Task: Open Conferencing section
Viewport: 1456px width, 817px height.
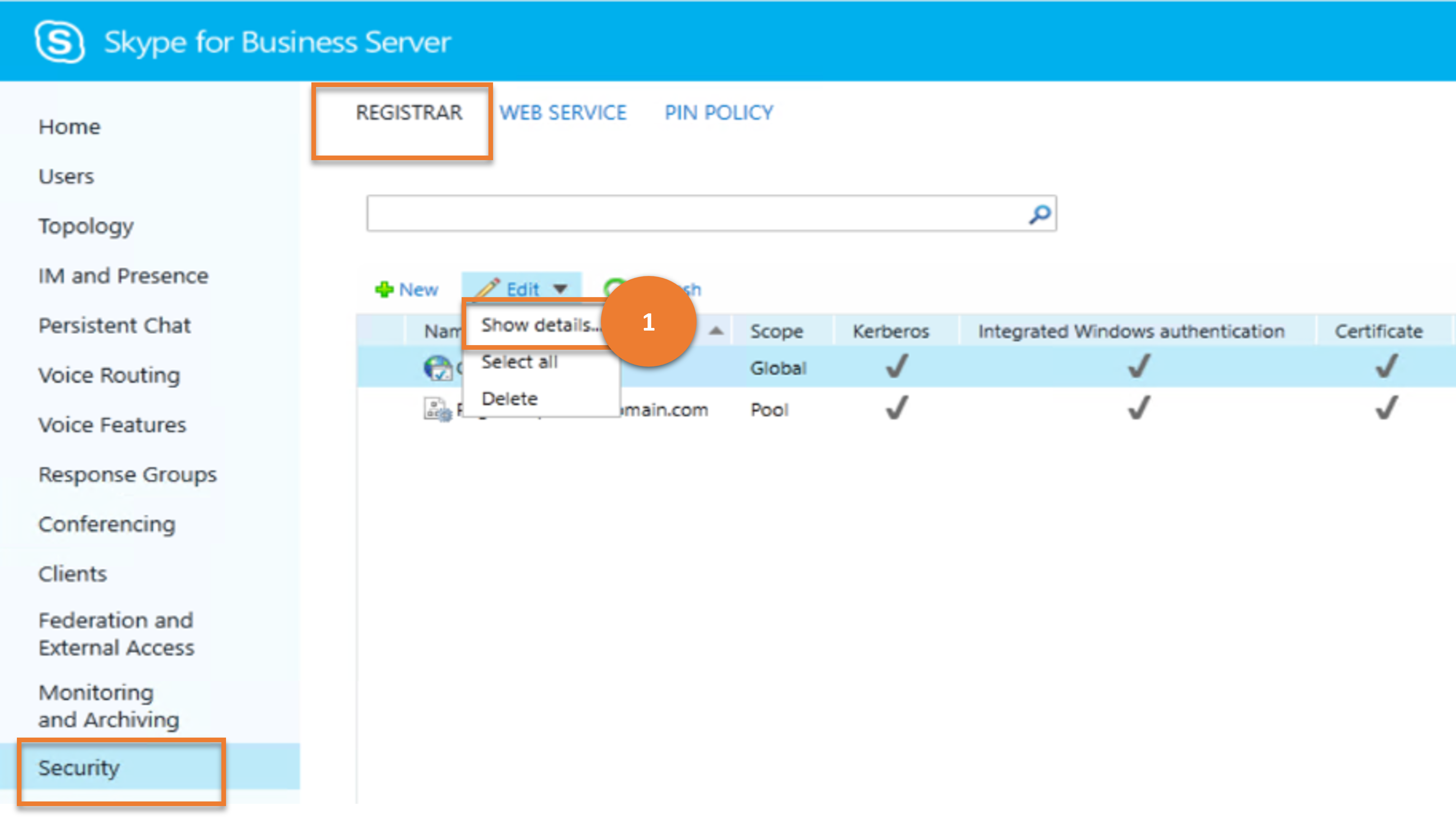Action: [107, 525]
